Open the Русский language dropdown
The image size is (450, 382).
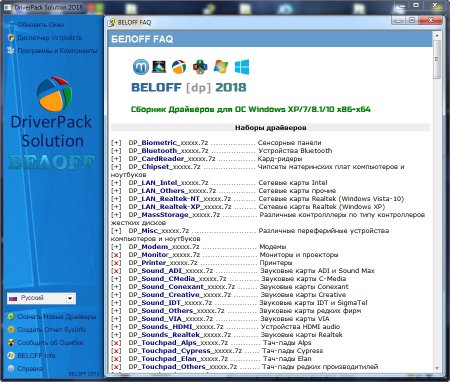point(41,298)
